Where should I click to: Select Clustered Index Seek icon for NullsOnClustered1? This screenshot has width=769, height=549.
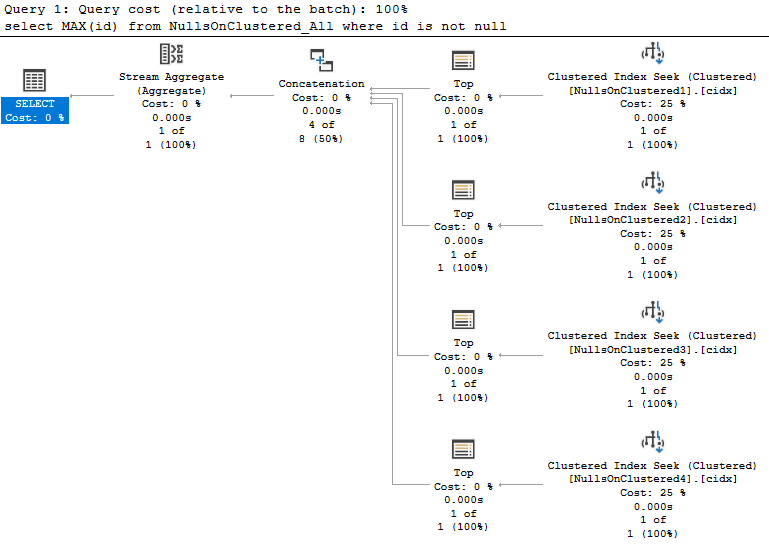tap(652, 54)
